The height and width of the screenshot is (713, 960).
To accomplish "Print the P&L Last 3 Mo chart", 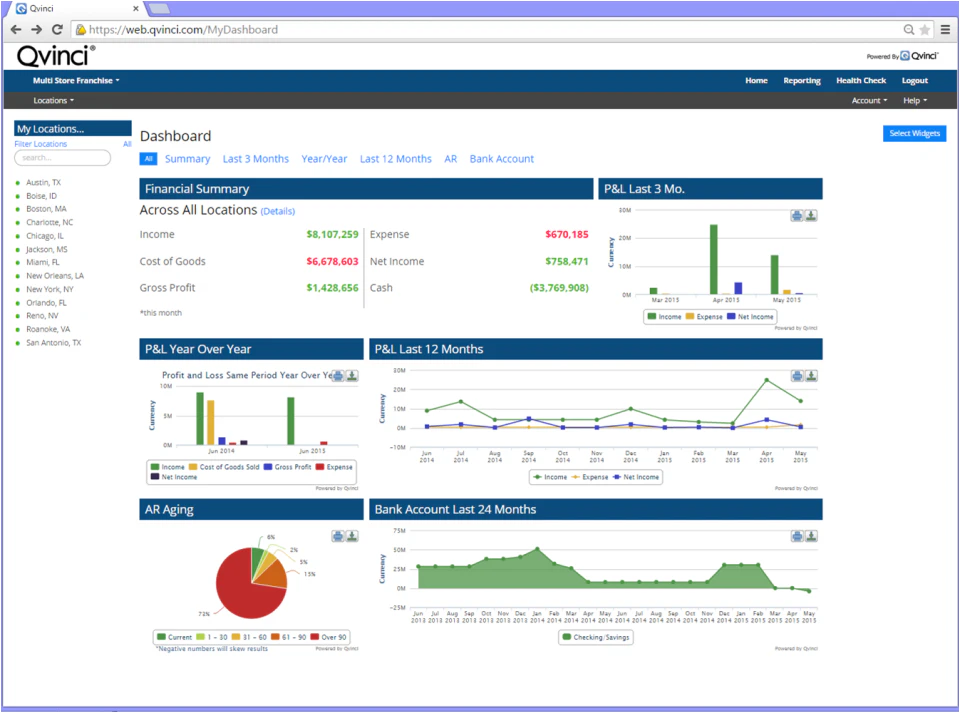I will point(797,214).
